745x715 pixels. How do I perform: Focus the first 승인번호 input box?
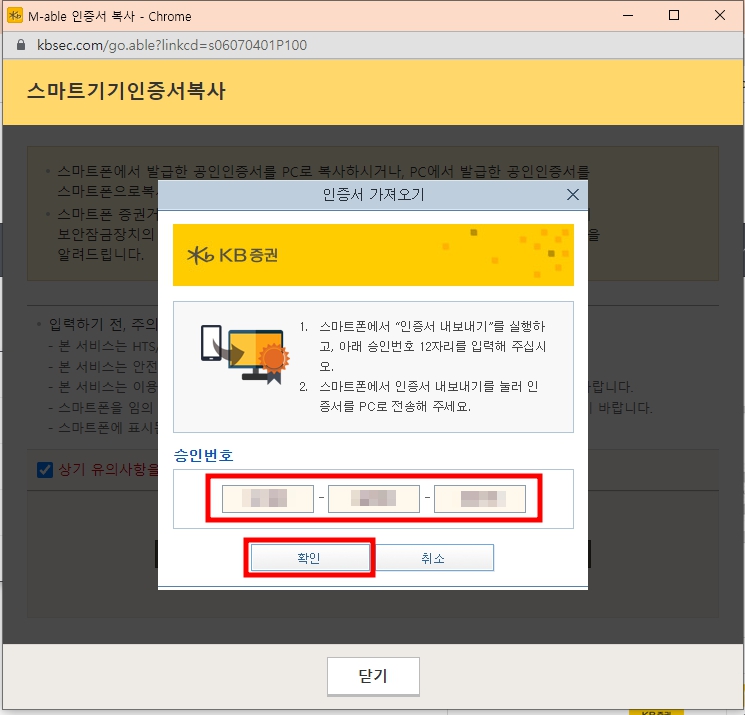[x=268, y=498]
